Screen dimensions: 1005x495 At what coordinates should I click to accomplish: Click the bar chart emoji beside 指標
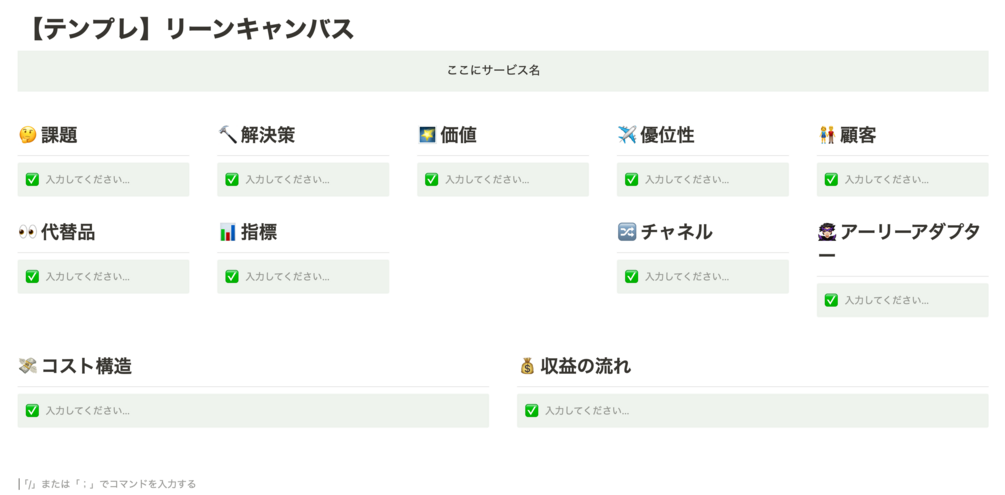pyautogui.click(x=227, y=232)
